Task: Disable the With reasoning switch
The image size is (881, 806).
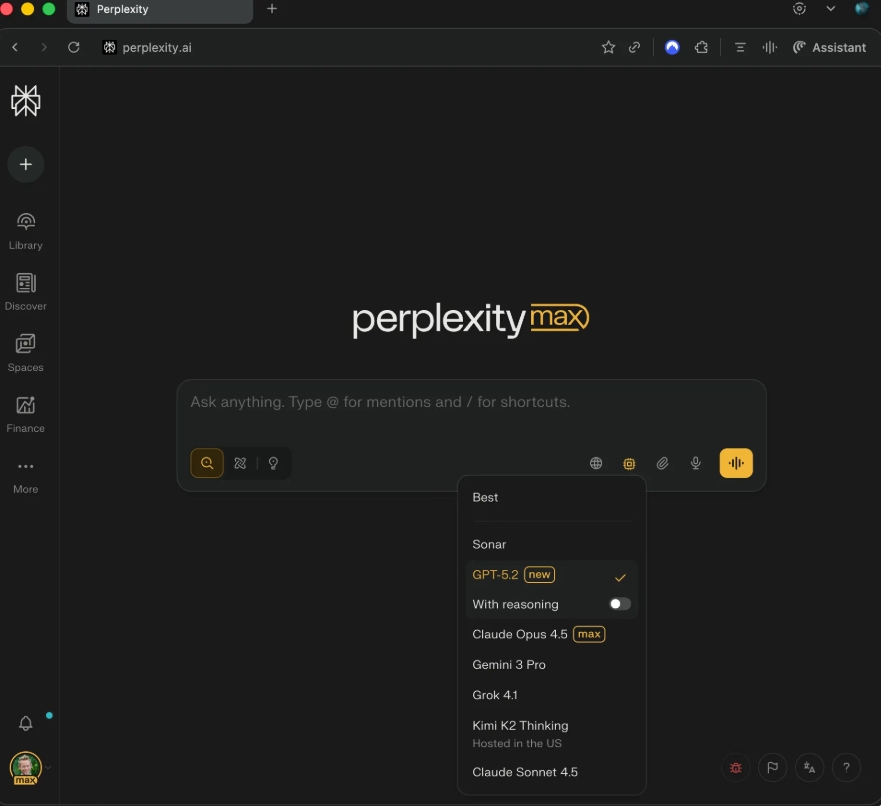Action: point(619,603)
